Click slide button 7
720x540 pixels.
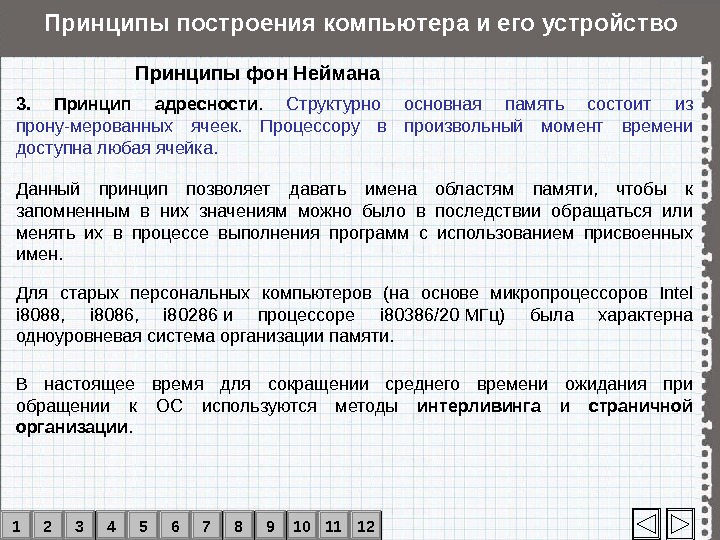tap(207, 526)
